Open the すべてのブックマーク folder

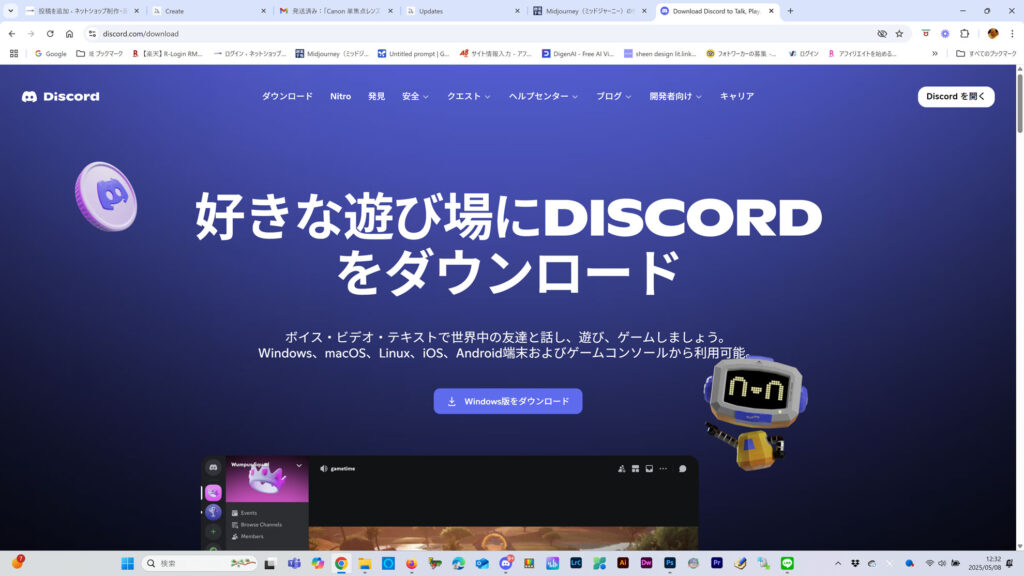tap(986, 54)
